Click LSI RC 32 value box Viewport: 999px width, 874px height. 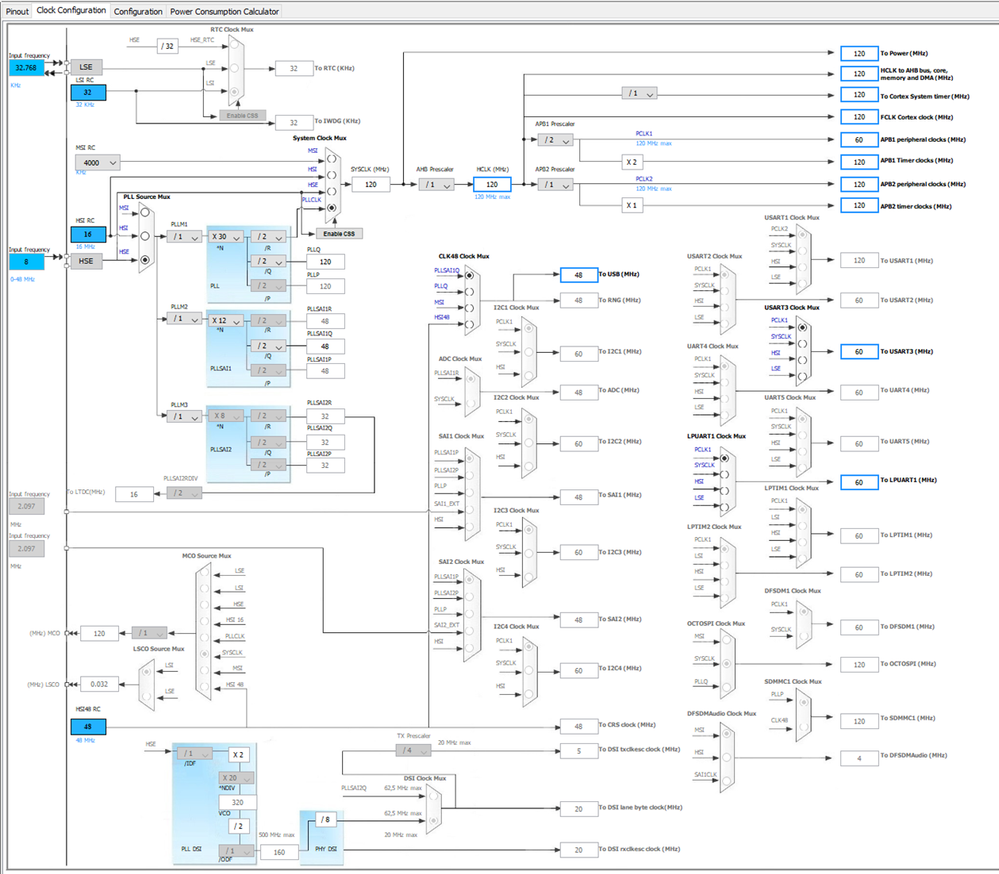point(88,92)
